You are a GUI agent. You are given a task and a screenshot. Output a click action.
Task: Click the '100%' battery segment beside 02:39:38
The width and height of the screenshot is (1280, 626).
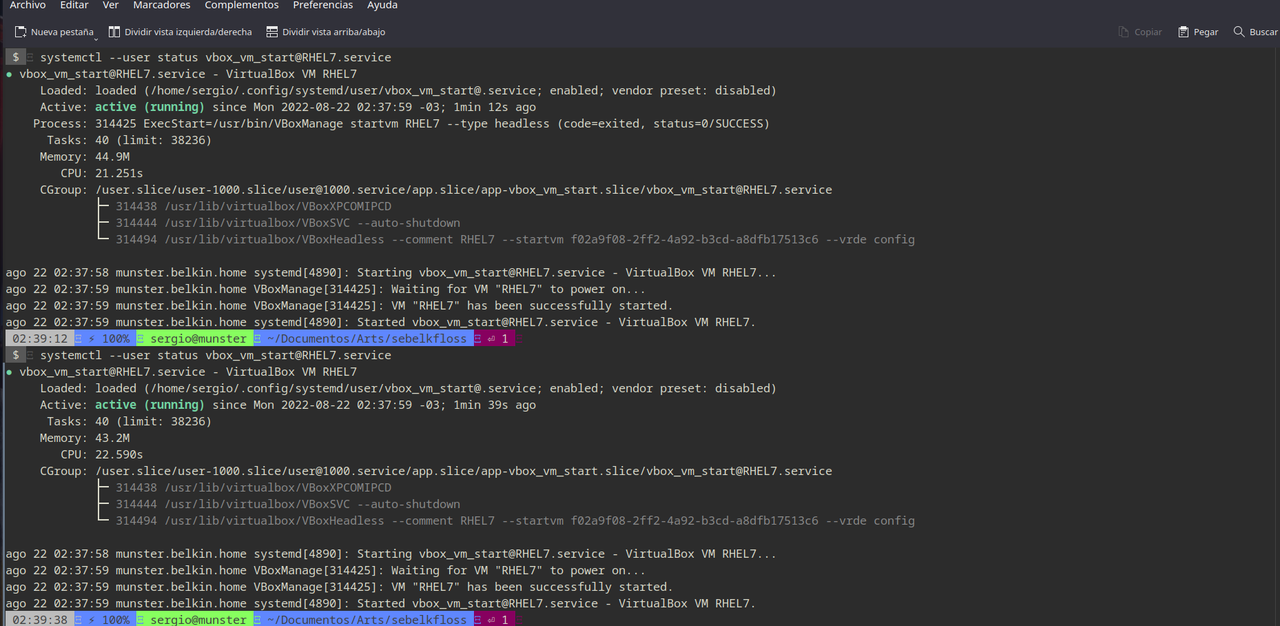[109, 620]
